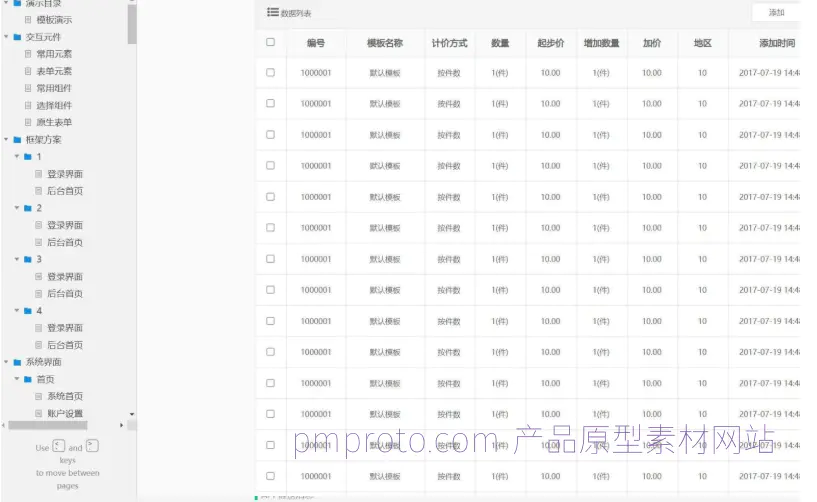Open the 模板演示 page
Viewport: 817px width, 502px height.
(x=53, y=20)
